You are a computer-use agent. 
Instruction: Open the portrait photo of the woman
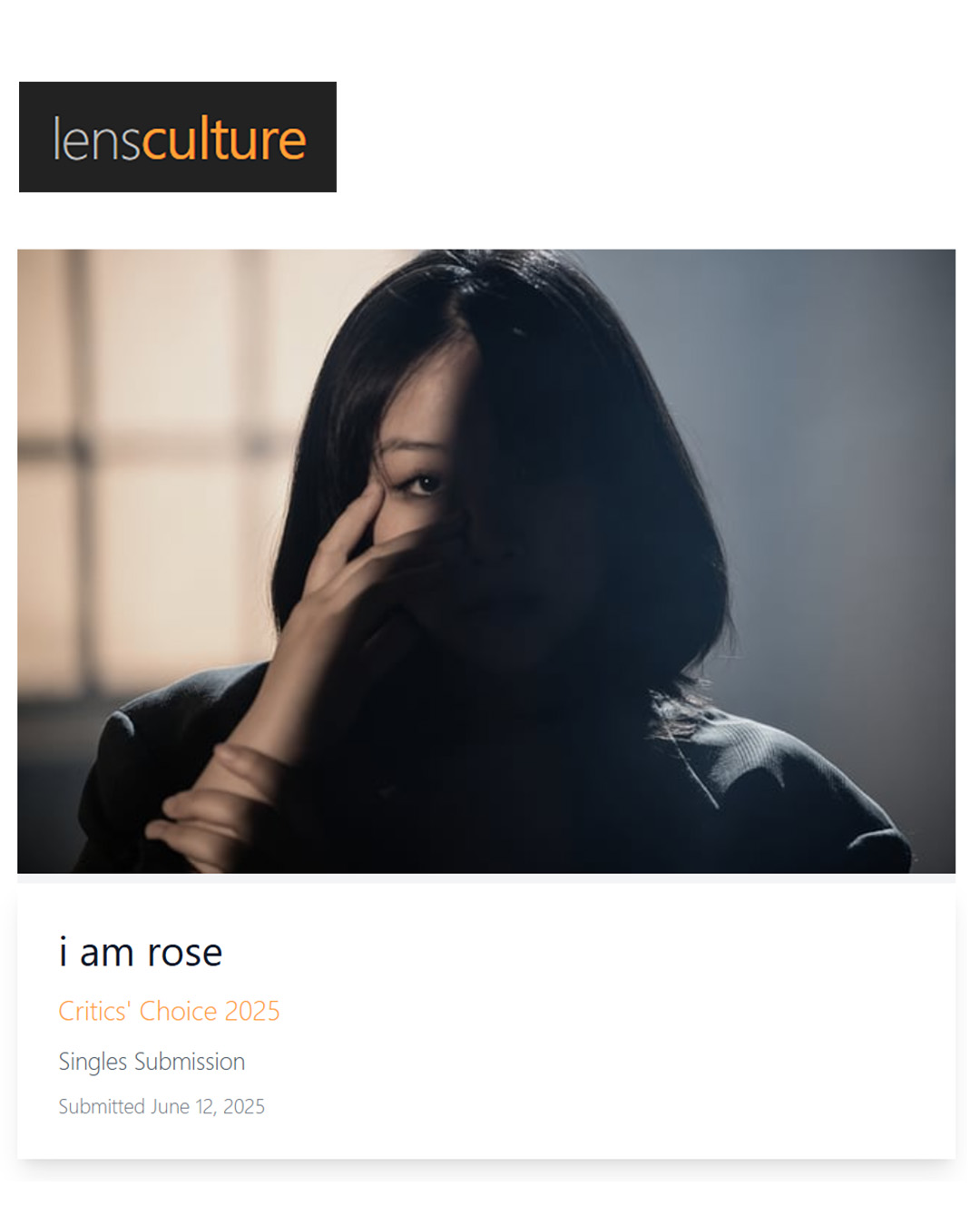point(486,561)
